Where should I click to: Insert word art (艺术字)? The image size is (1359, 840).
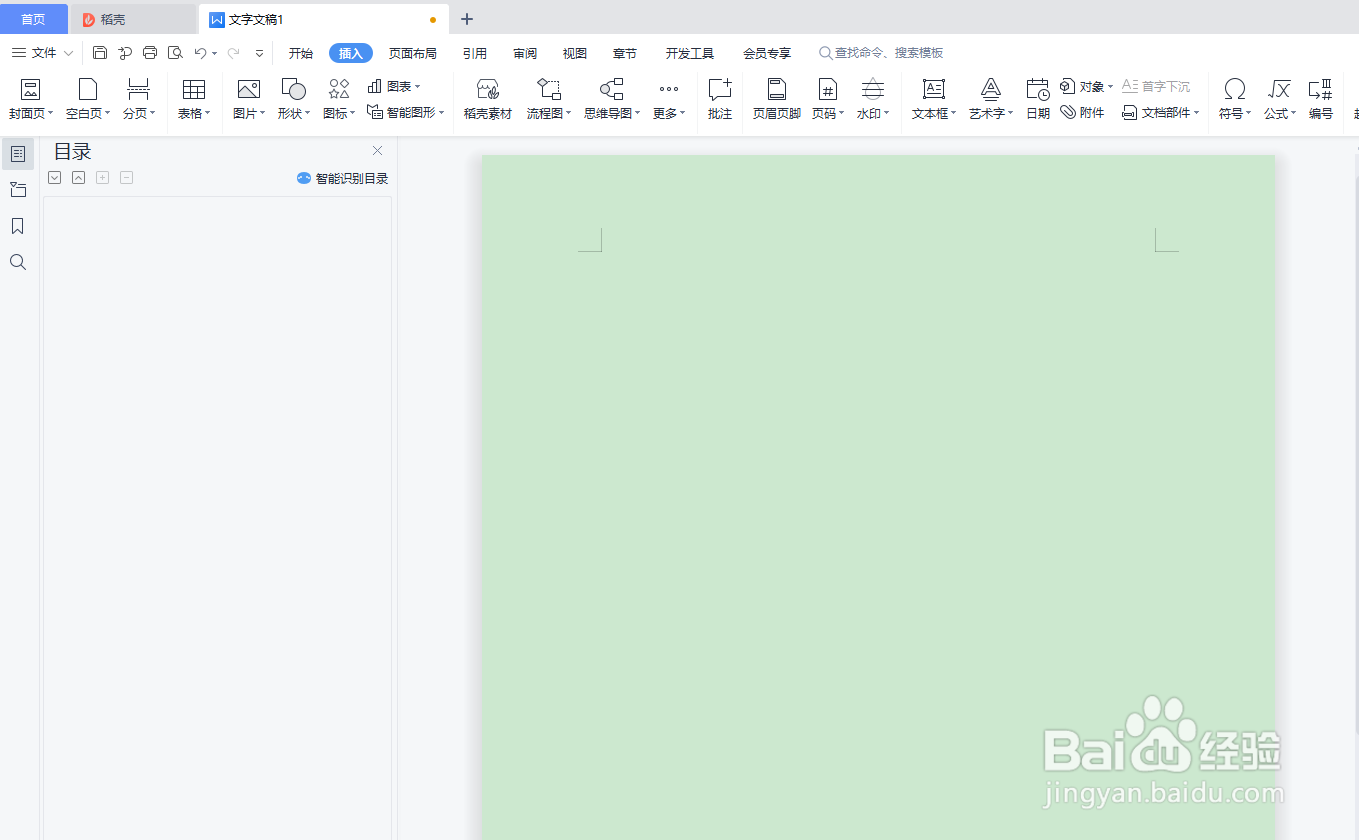(x=991, y=99)
